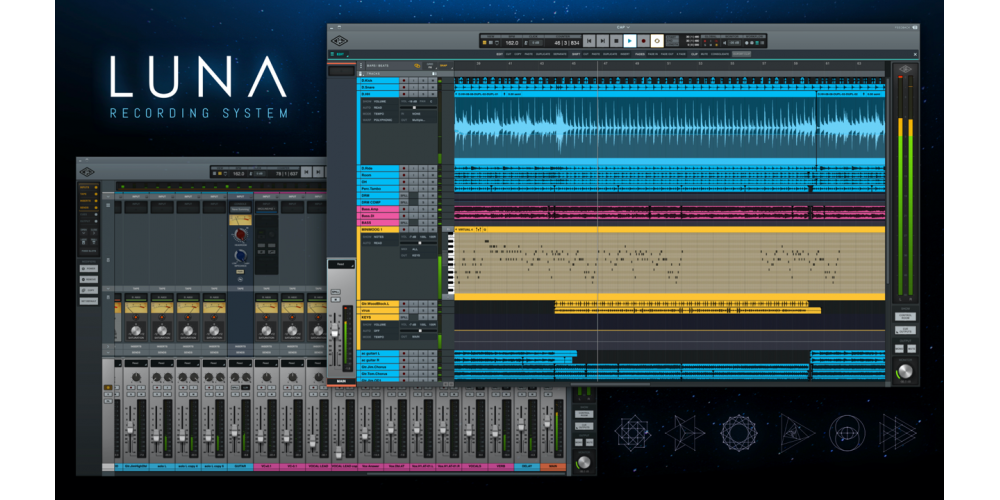The image size is (1000, 500).
Task: Toggle SENDS view in mixer sidebar
Action: (x=89, y=208)
